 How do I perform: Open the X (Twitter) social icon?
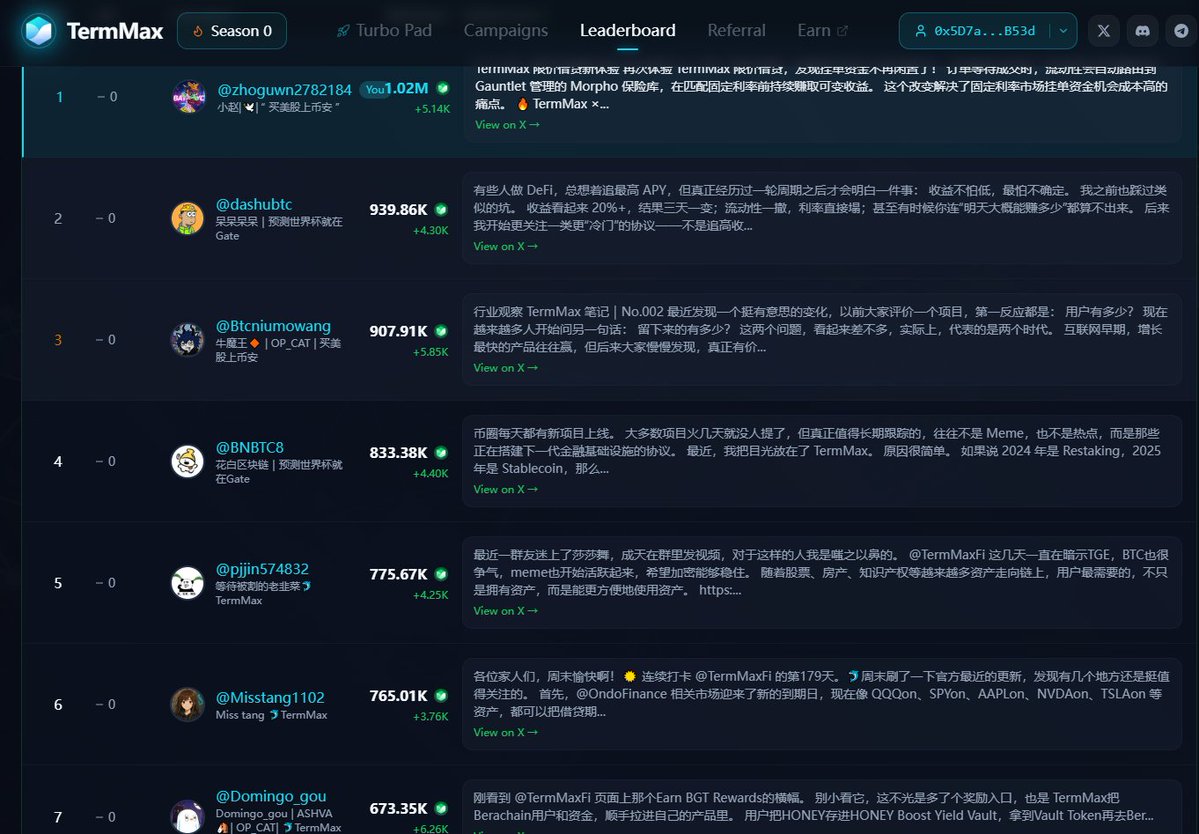tap(1103, 31)
